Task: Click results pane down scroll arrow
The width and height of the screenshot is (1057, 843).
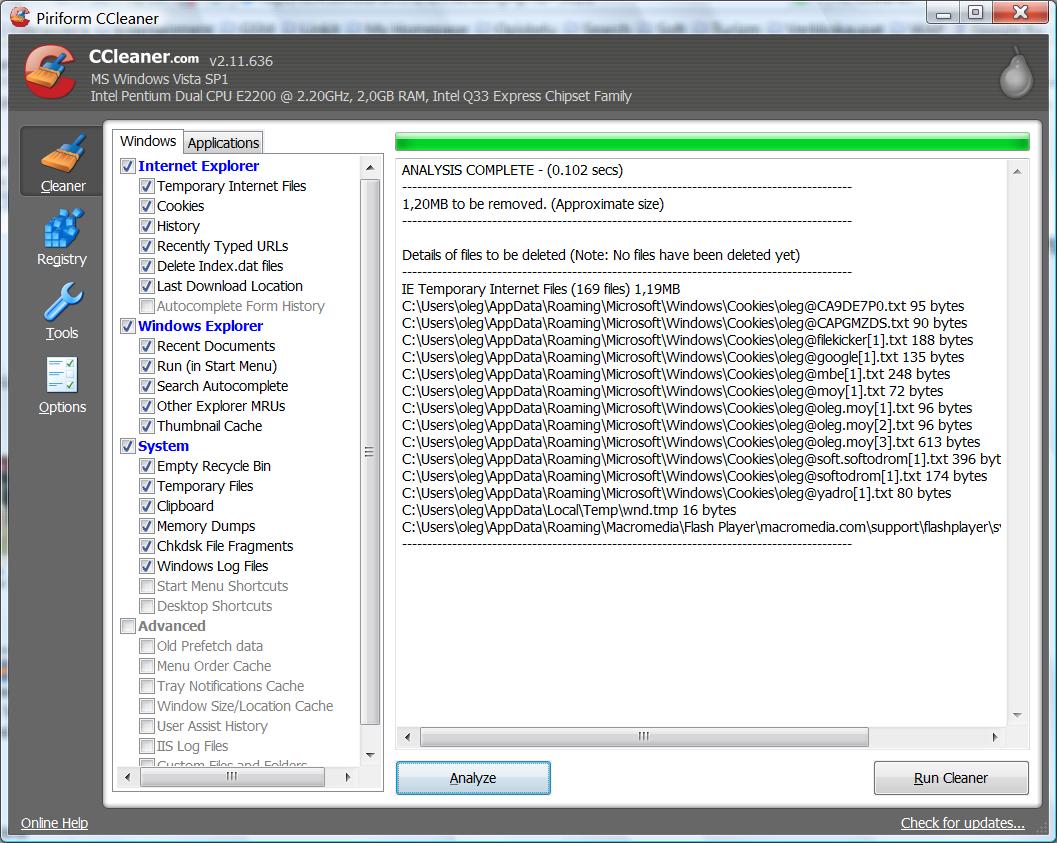Action: [x=1017, y=715]
